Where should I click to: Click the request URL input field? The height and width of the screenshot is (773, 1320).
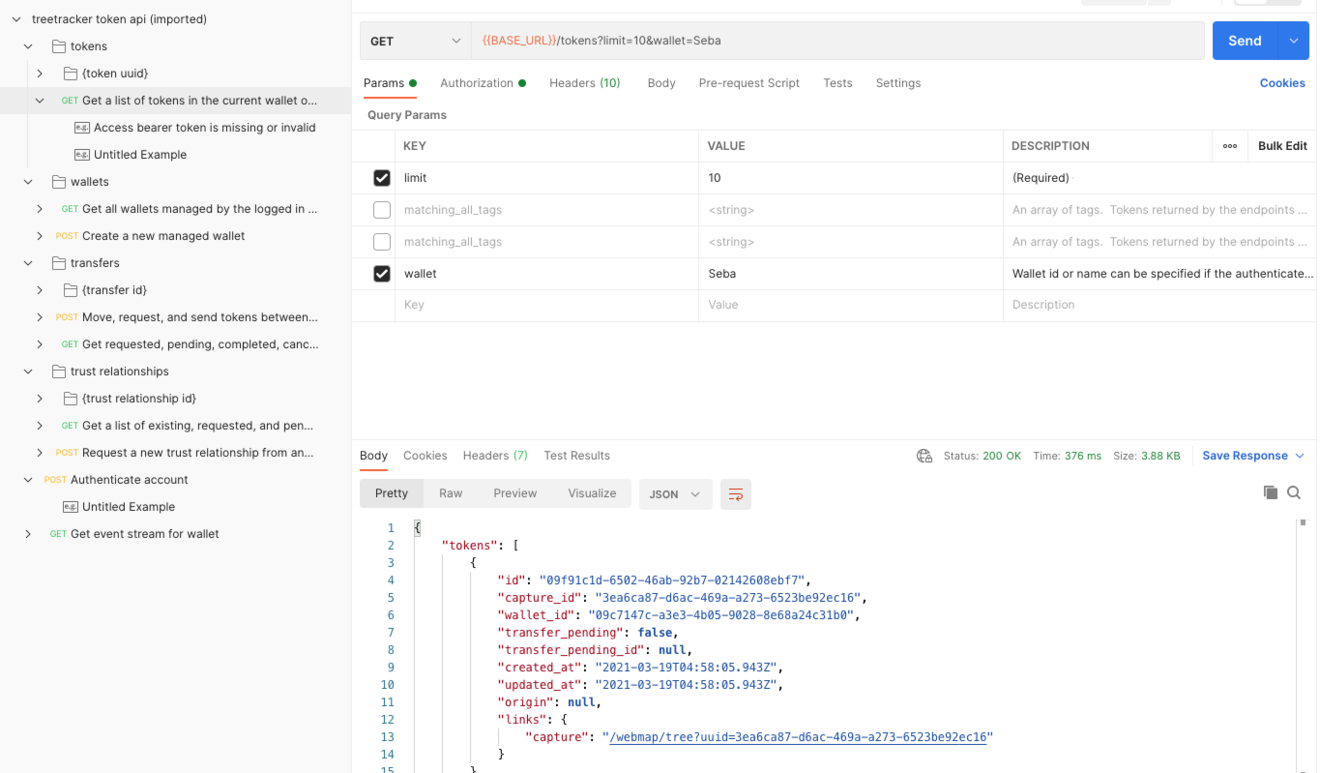(x=838, y=41)
